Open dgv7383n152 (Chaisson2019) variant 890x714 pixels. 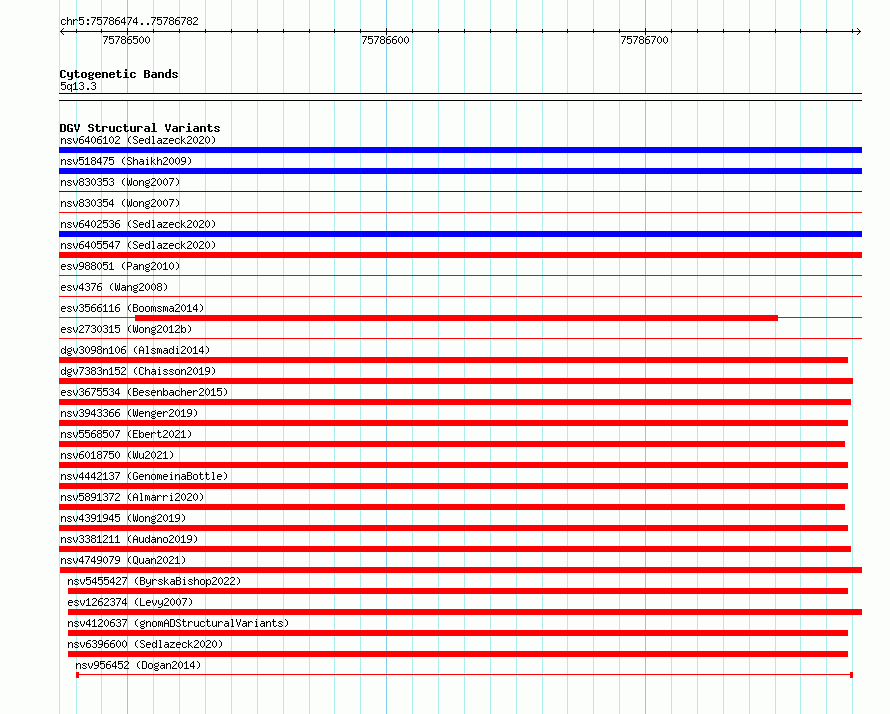tap(138, 371)
